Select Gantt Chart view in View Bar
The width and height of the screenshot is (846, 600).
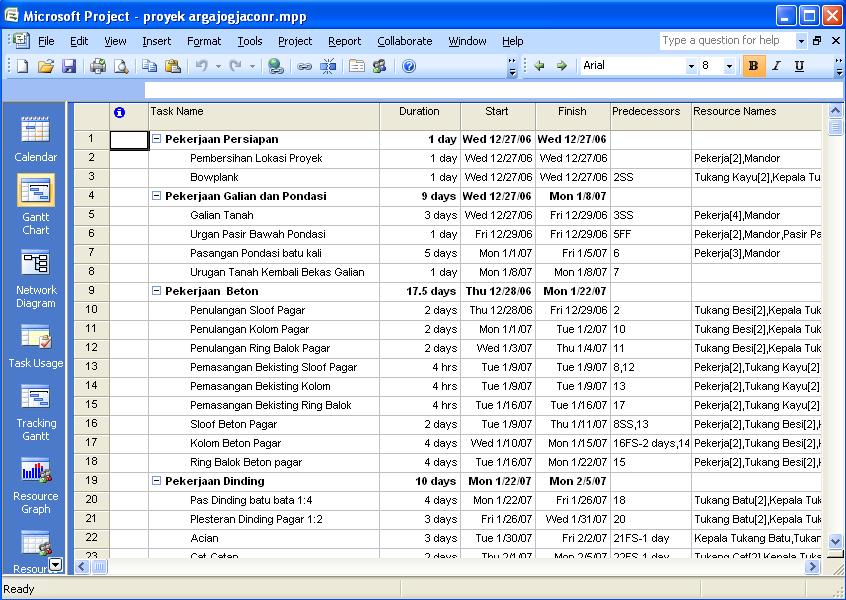click(x=36, y=206)
